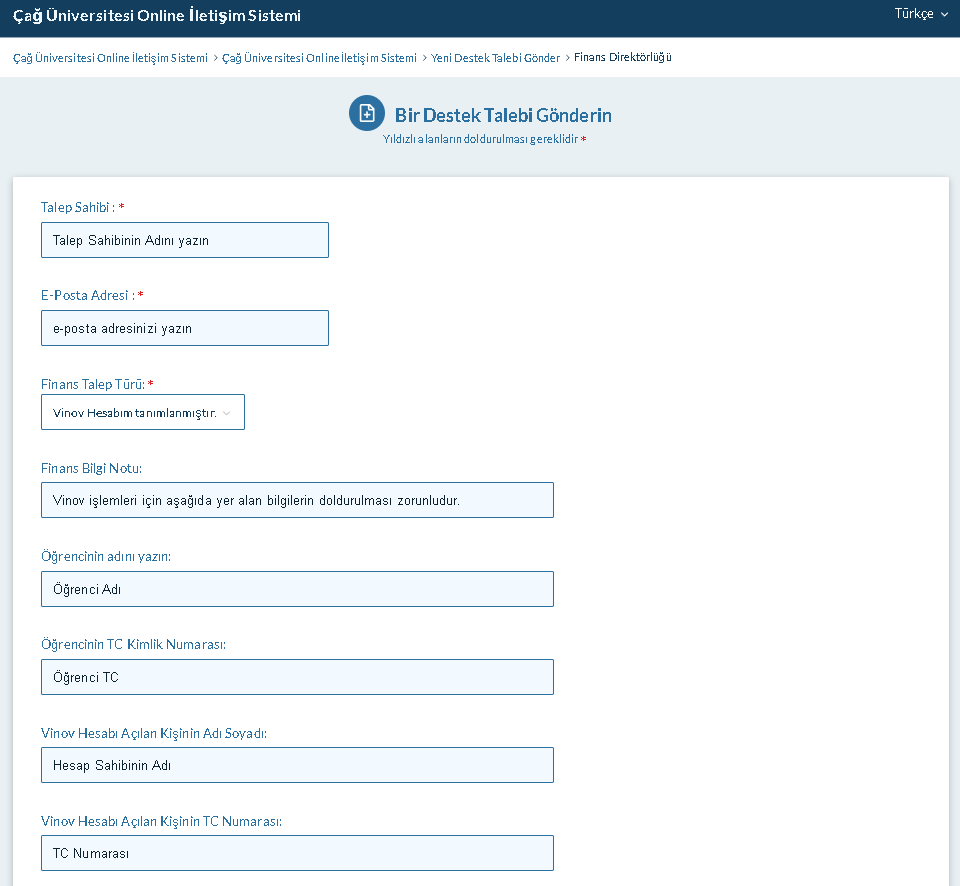Select the Finans Direktörlüğü breadcrumb
Viewport: 960px width, 886px height.
click(x=623, y=58)
